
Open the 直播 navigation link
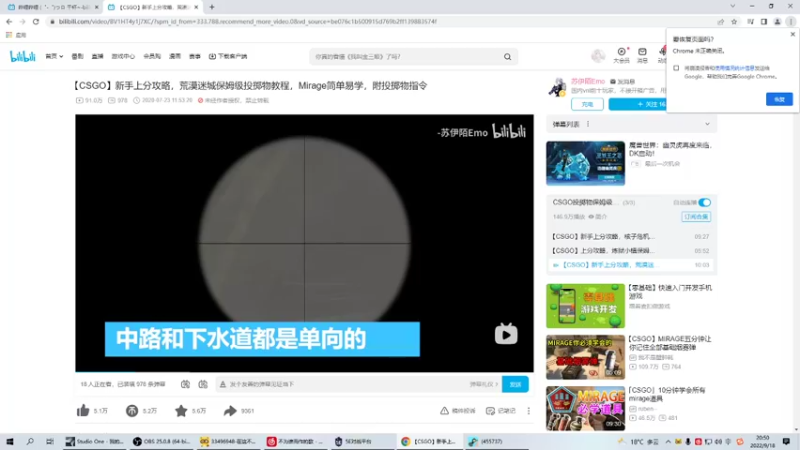pyautogui.click(x=97, y=57)
